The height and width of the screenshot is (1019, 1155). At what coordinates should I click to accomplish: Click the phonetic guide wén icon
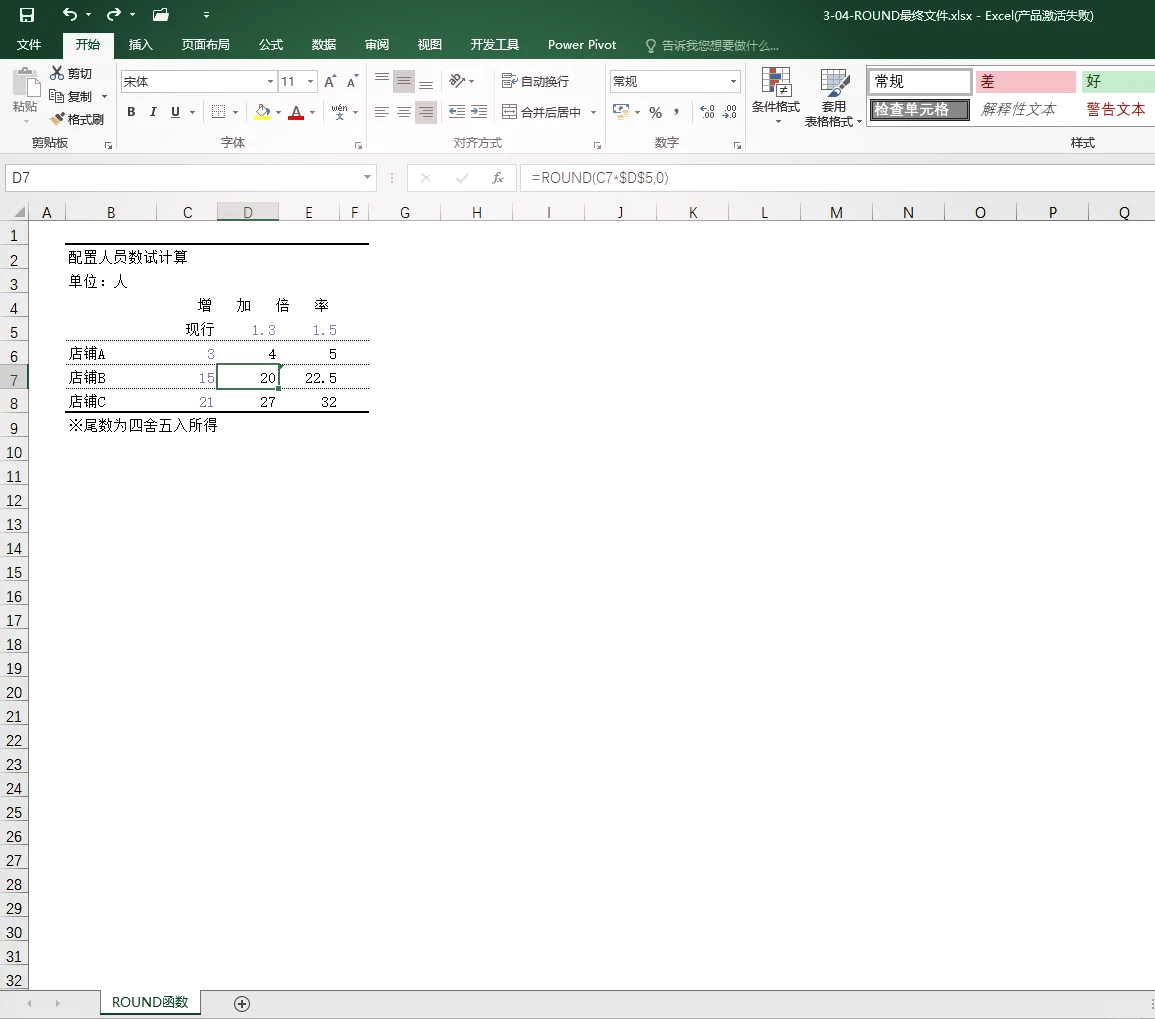[340, 112]
